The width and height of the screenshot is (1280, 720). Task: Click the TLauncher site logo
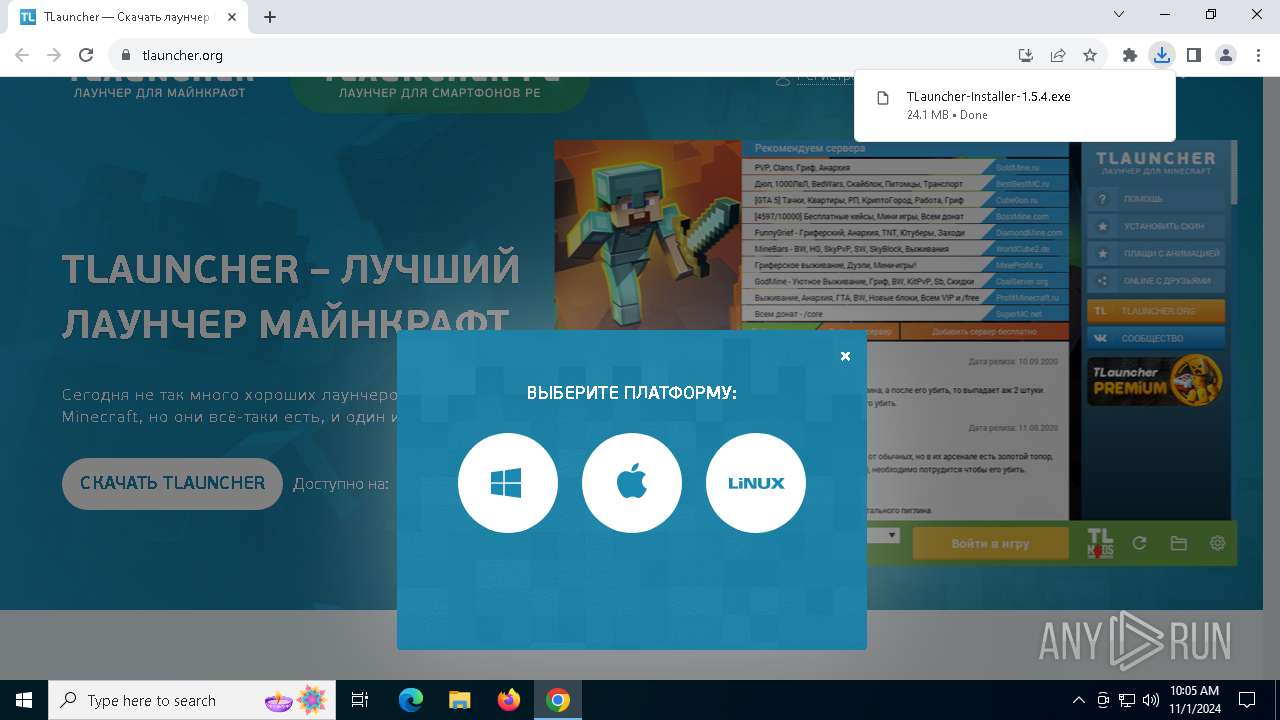(x=160, y=86)
